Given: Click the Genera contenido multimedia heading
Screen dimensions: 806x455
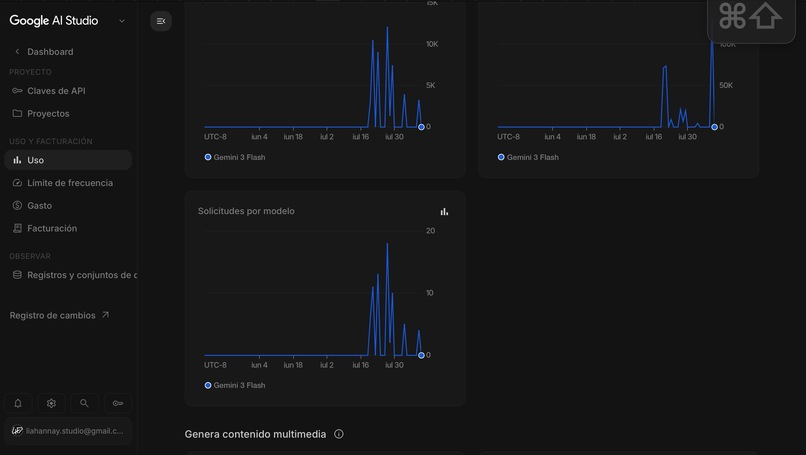Looking at the screenshot, I should pos(255,434).
